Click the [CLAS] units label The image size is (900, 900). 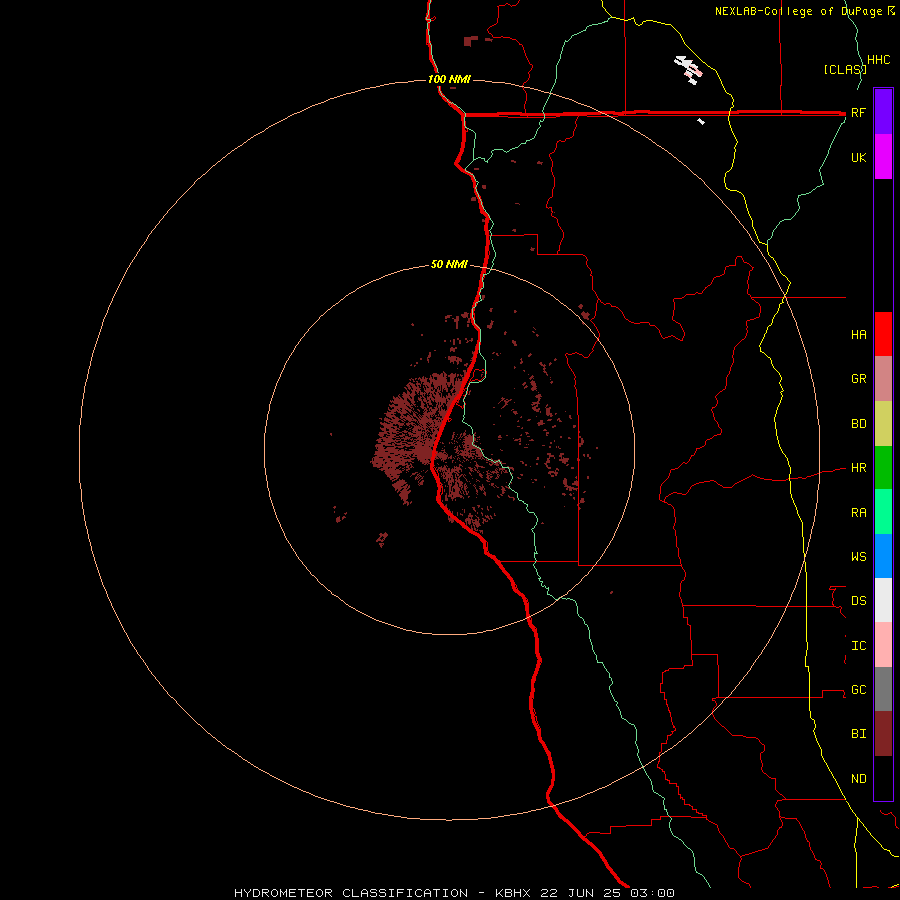[845, 69]
